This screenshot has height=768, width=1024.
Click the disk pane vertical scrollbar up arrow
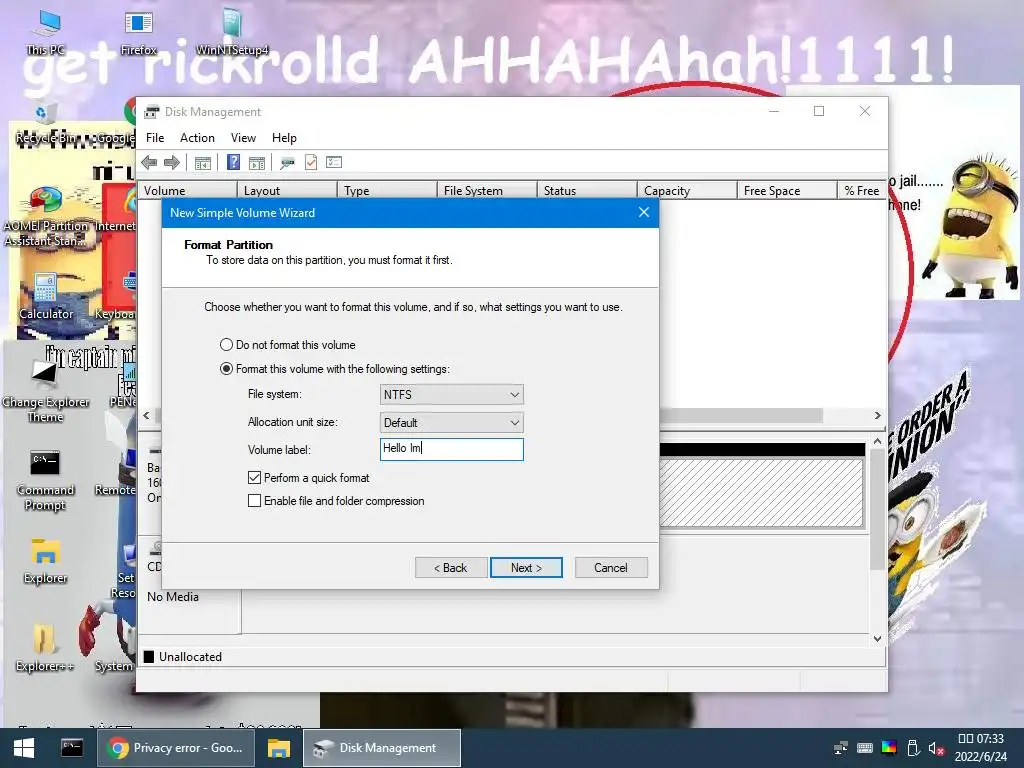(877, 441)
